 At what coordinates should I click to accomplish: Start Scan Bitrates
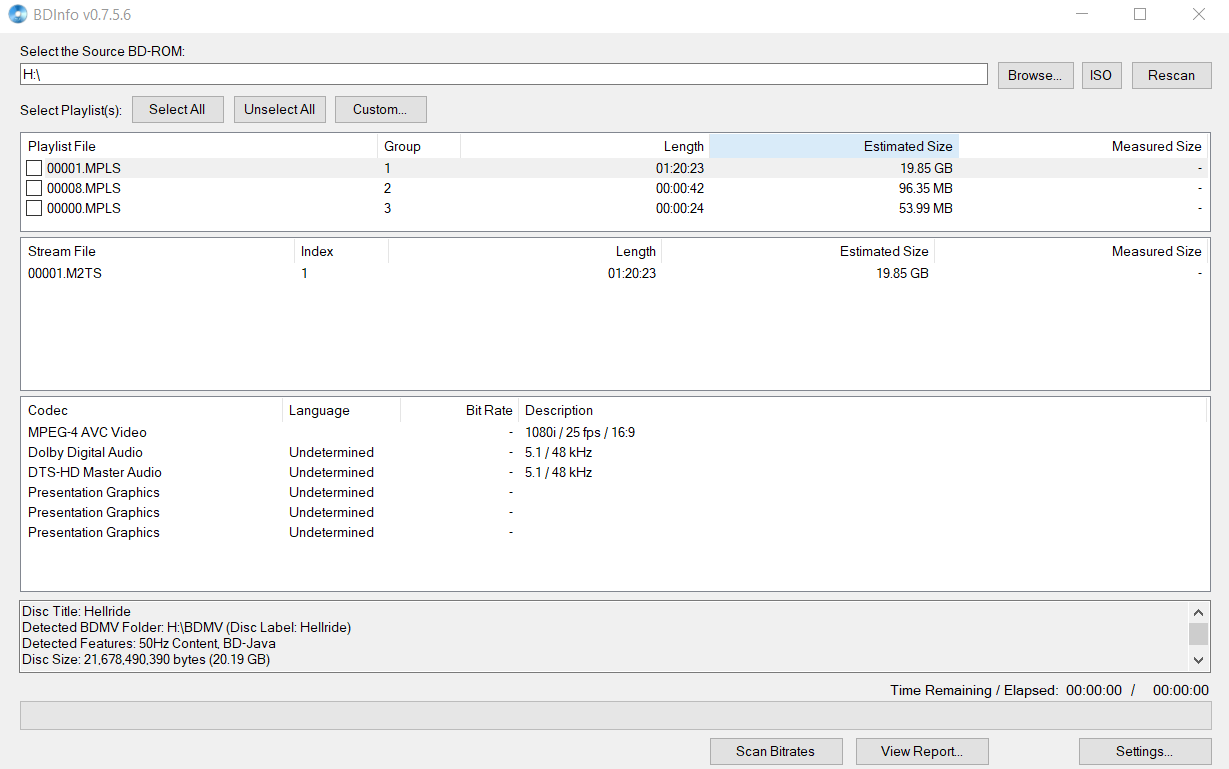click(x=775, y=751)
